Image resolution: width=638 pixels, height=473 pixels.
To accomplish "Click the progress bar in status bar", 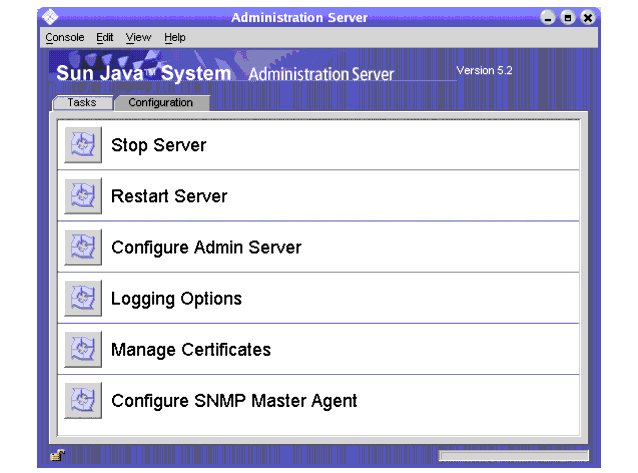I will pos(513,456).
